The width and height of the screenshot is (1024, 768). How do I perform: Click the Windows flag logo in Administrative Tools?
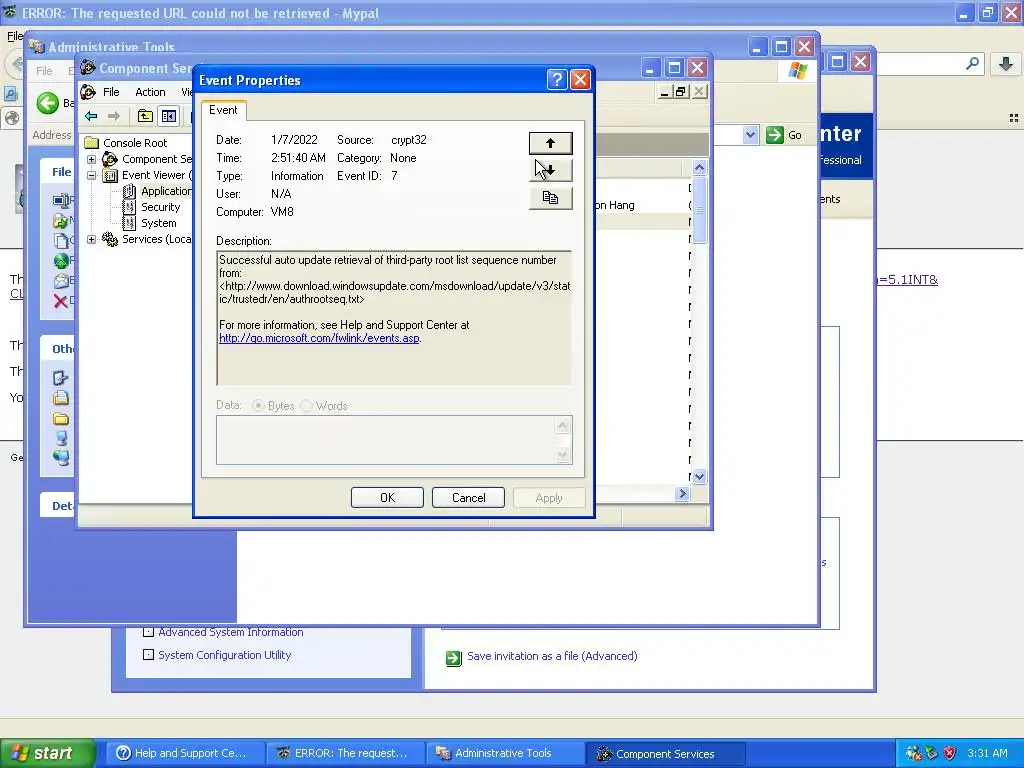(x=797, y=70)
